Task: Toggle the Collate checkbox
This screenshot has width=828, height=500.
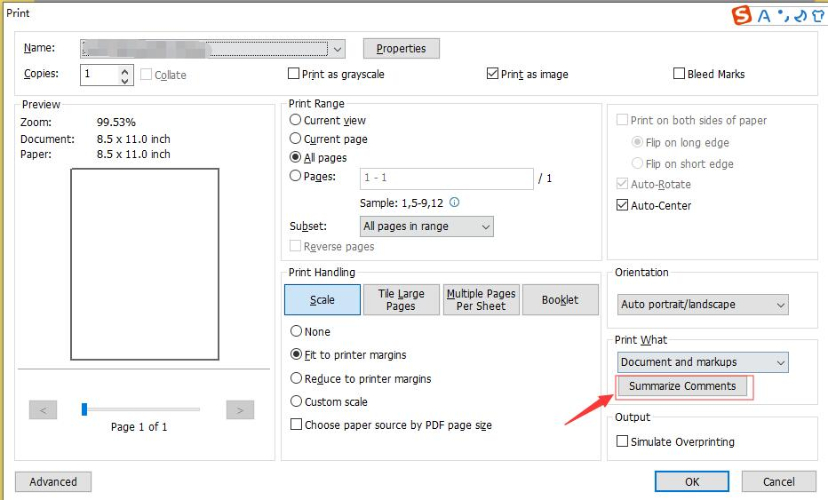Action: click(146, 74)
